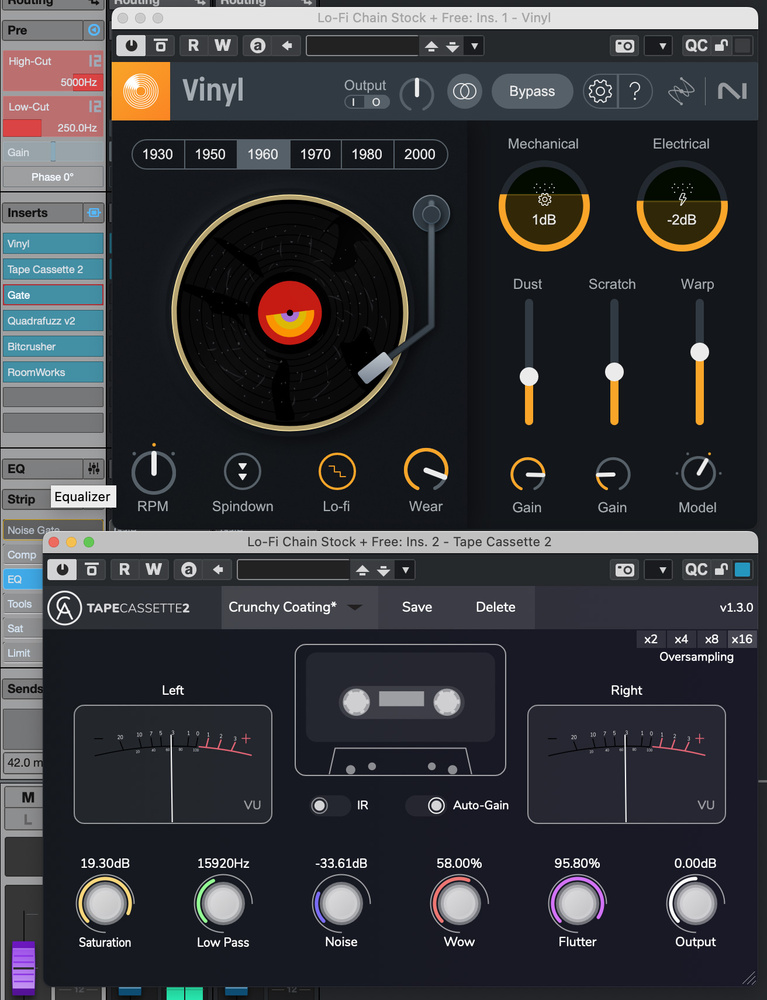767x1000 pixels.
Task: Toggle the Lo-fi button
Action: pyautogui.click(x=337, y=471)
